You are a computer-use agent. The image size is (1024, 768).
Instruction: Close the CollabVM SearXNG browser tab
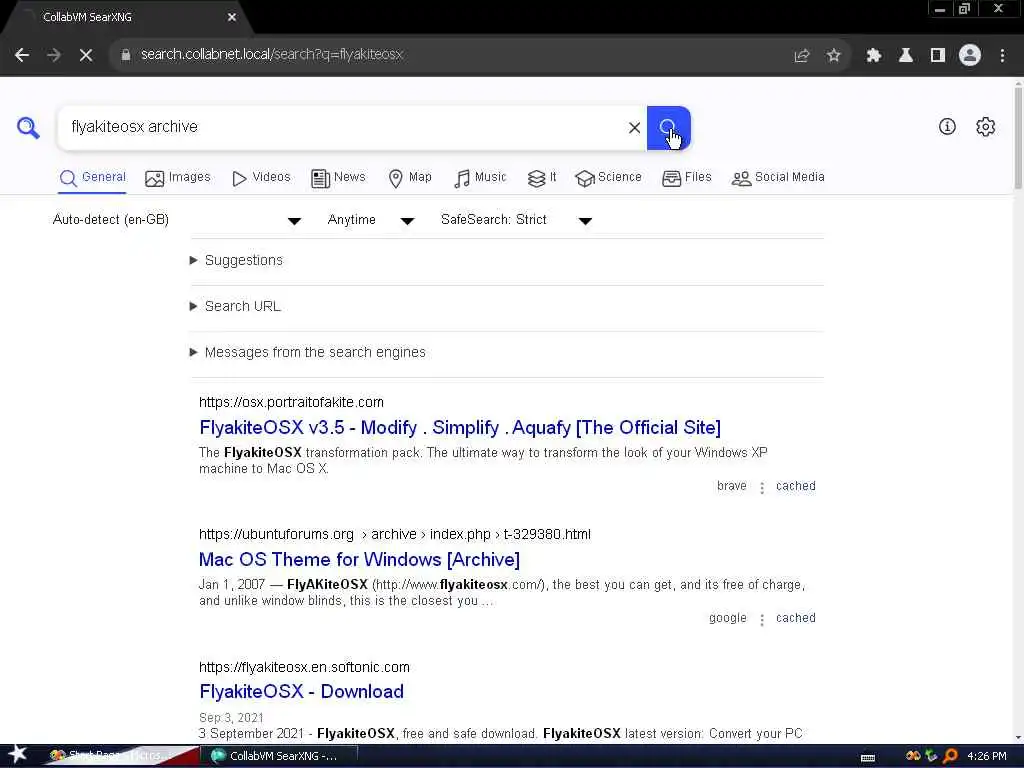click(232, 17)
